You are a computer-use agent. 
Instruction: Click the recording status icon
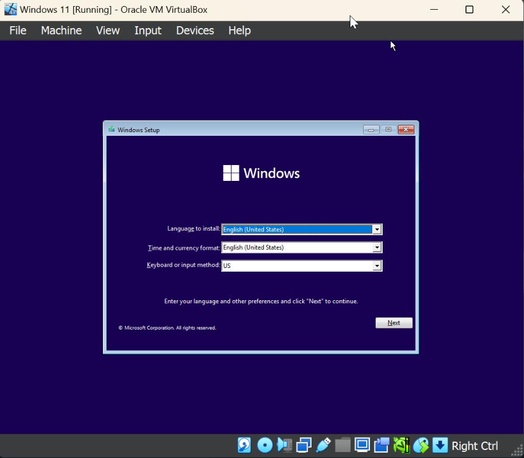click(x=382, y=445)
